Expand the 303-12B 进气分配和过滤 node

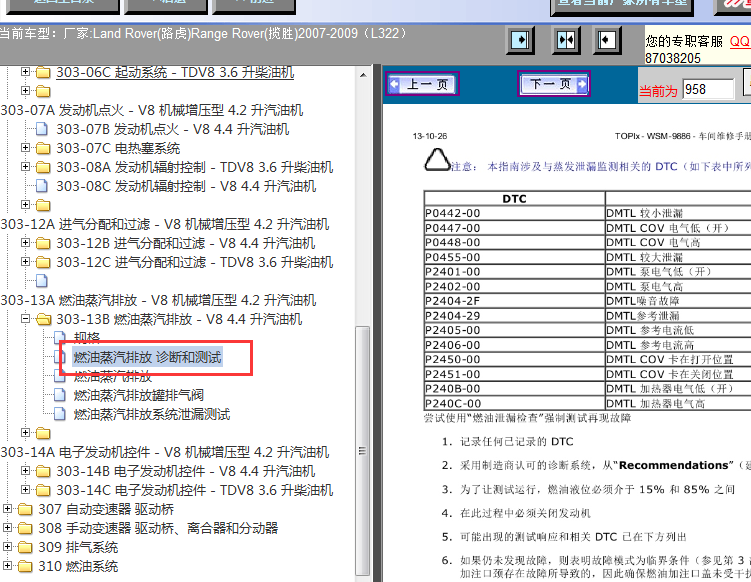[x=25, y=242]
